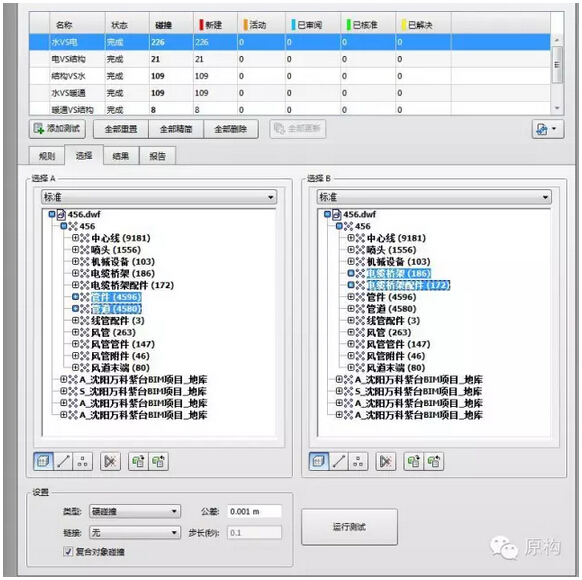Toggle lines geometry icon under Selection A

click(x=63, y=462)
